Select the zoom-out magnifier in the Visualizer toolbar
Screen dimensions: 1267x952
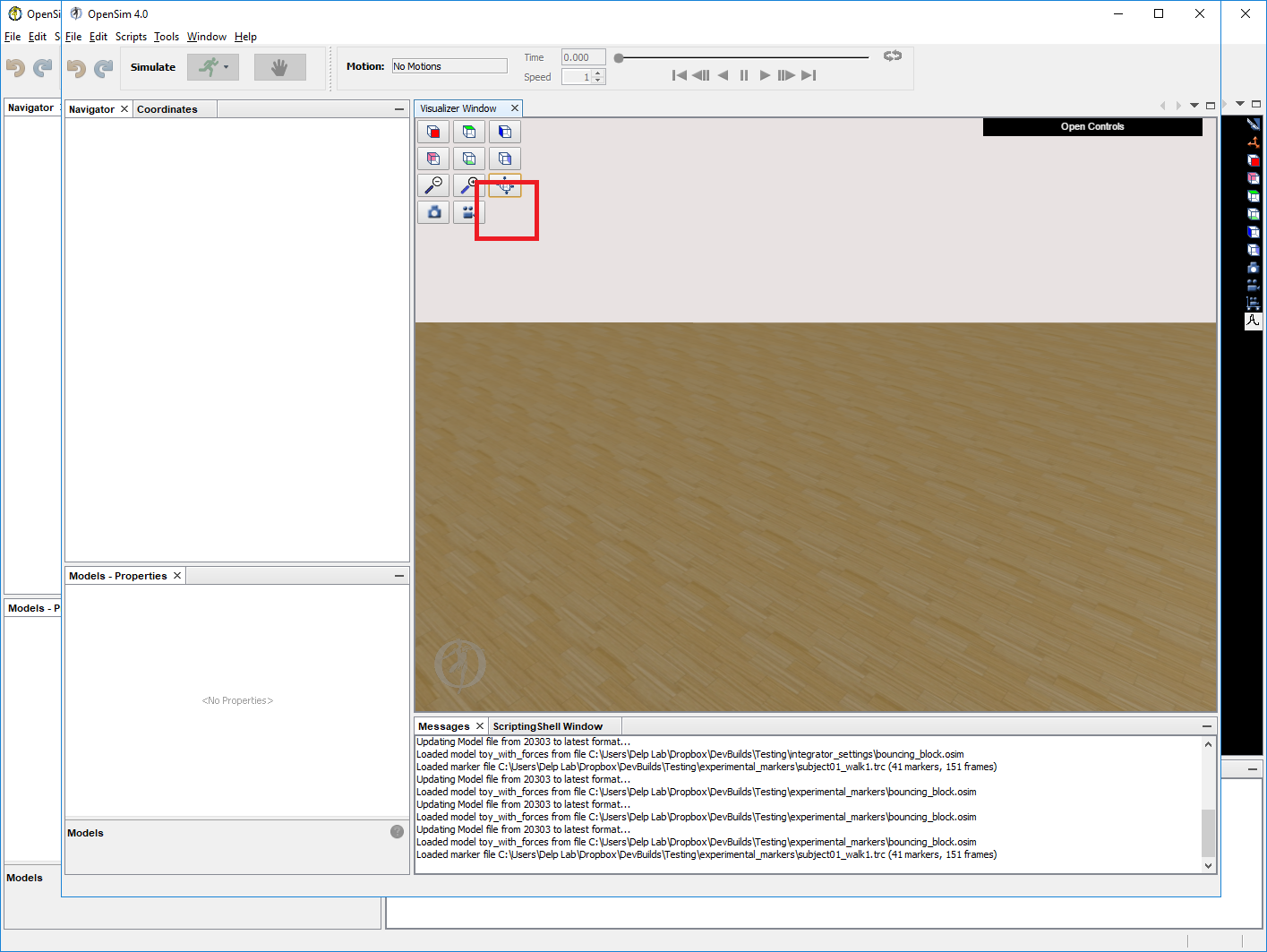coord(433,185)
